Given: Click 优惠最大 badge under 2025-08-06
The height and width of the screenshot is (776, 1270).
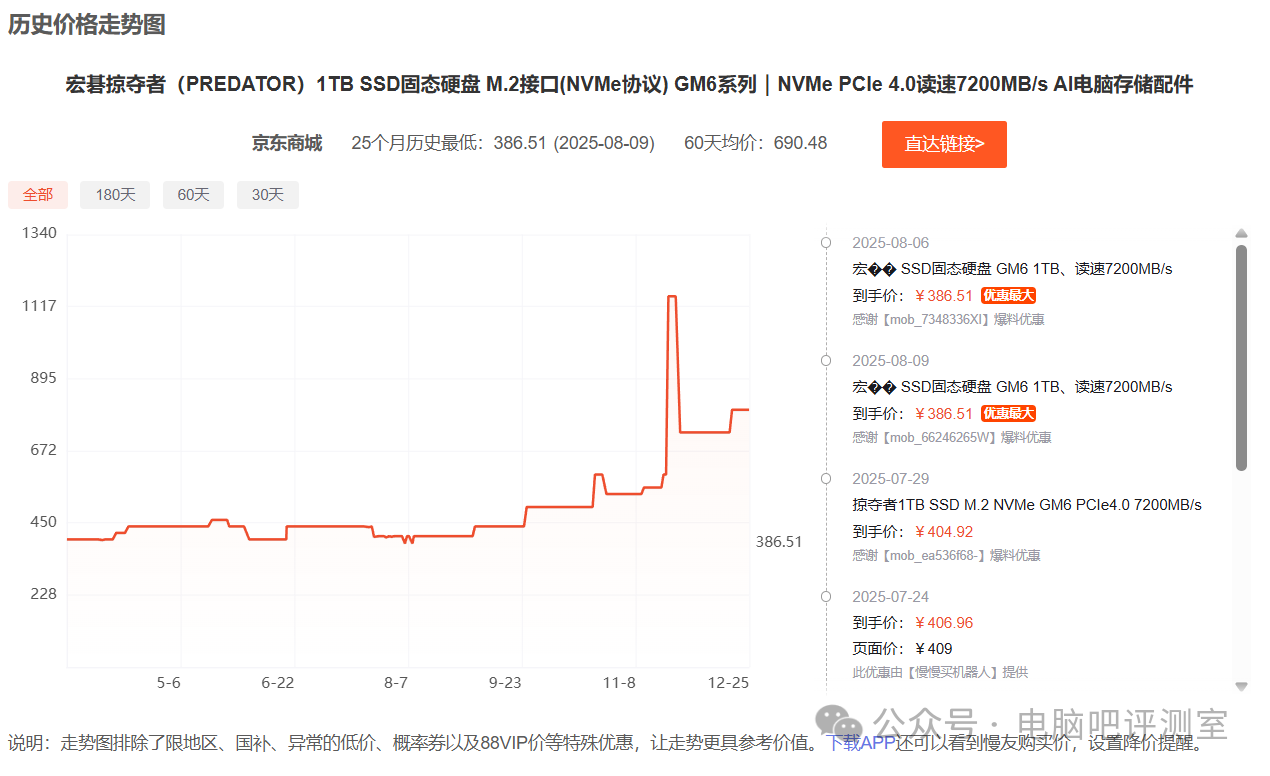Looking at the screenshot, I should click(x=1008, y=296).
